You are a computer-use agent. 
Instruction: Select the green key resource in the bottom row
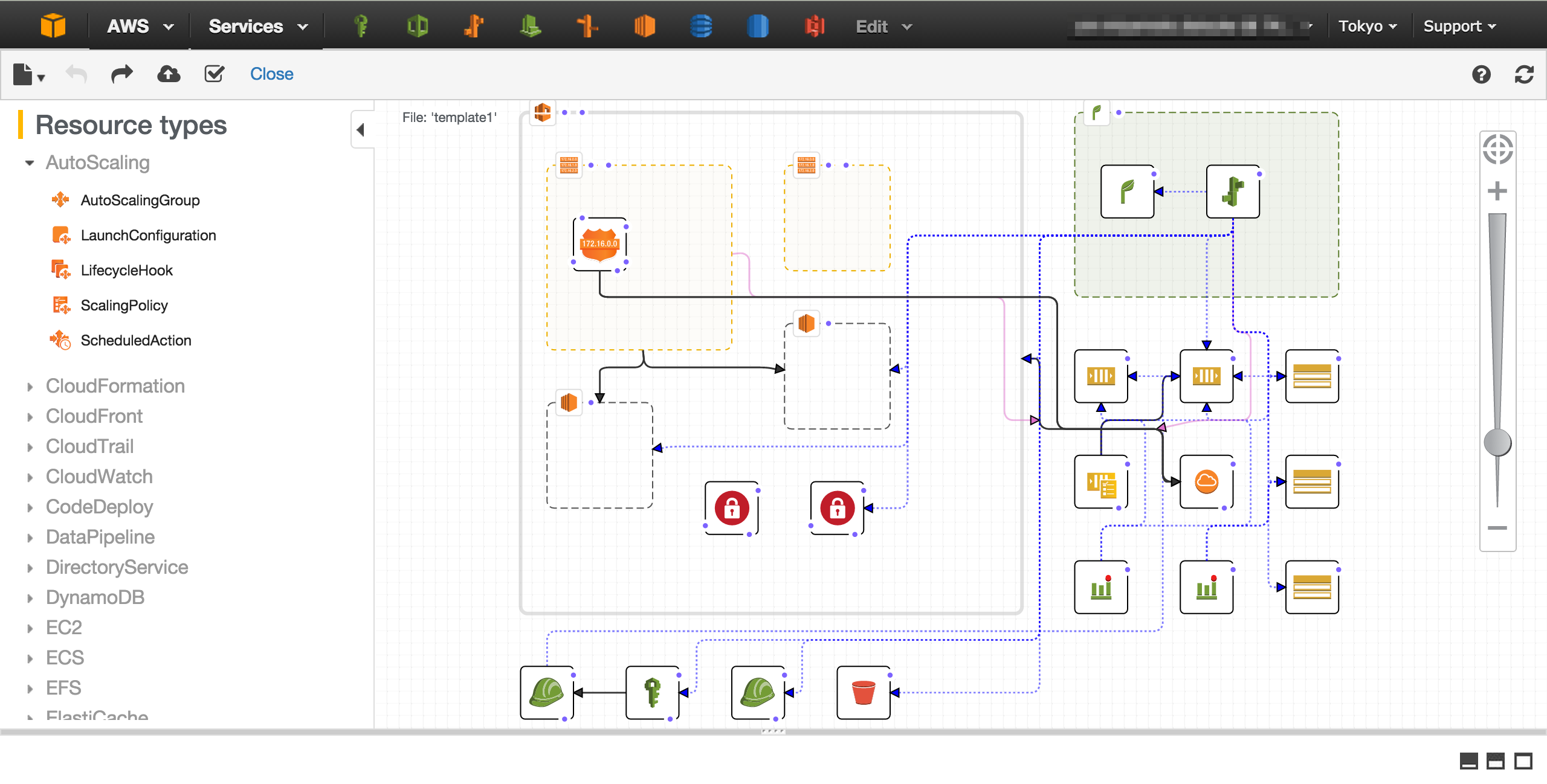(x=653, y=693)
